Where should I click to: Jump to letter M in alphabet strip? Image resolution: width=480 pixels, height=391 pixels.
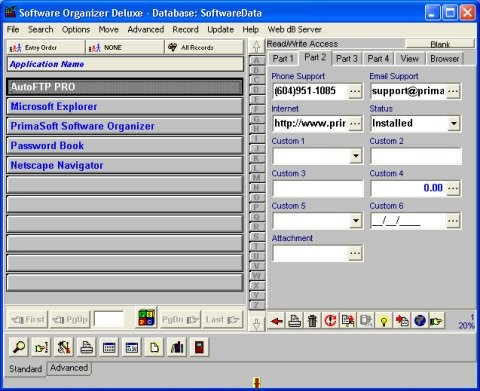coord(256,178)
